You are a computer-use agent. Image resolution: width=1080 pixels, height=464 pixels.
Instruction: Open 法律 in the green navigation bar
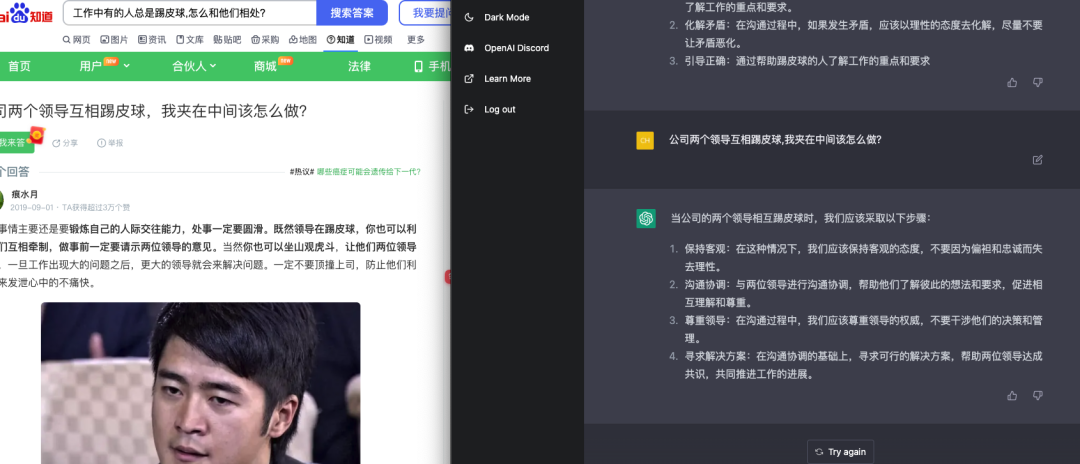point(360,66)
